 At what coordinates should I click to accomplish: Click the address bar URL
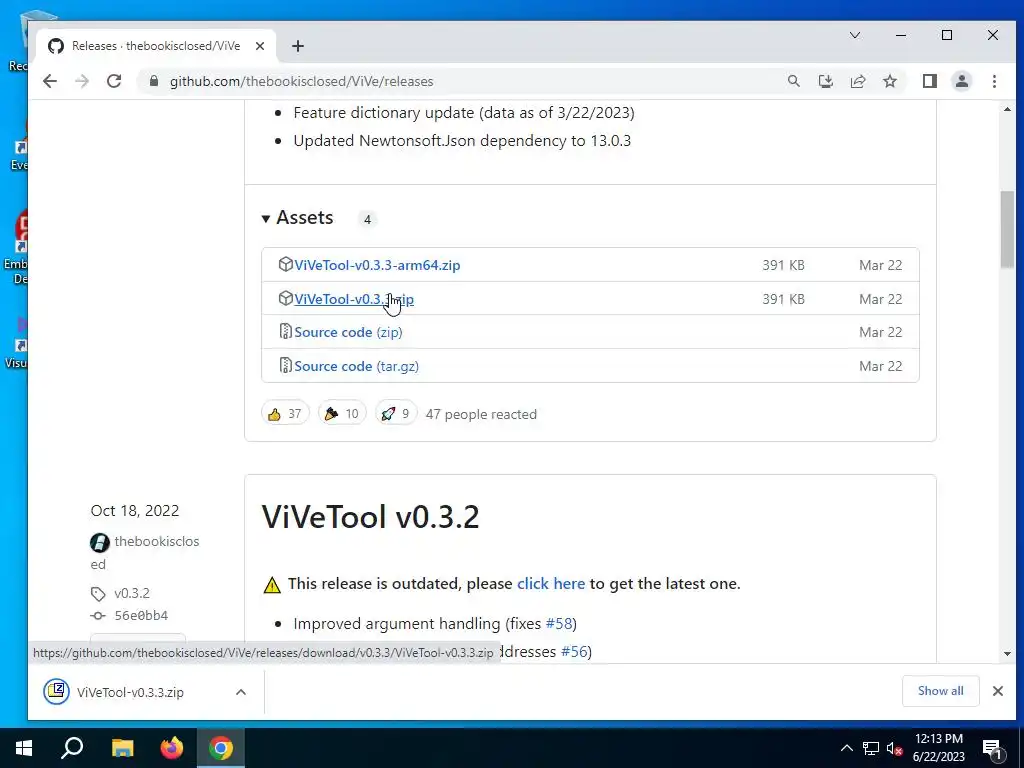301,81
